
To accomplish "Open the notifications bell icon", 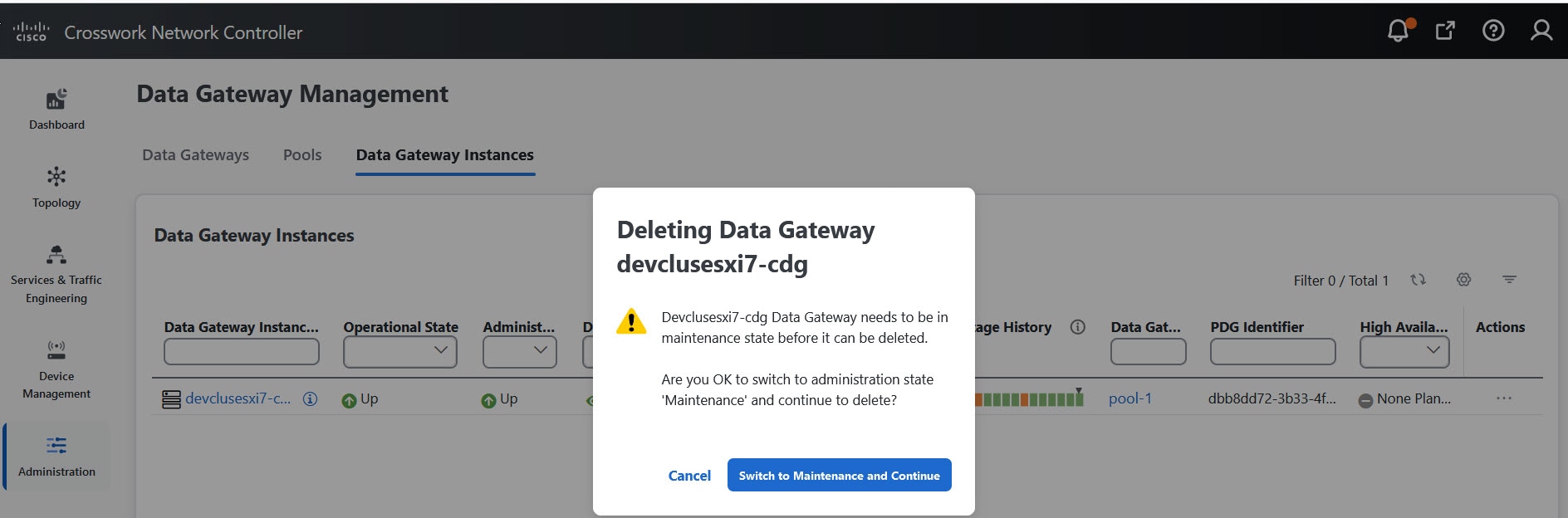I will [x=1399, y=31].
